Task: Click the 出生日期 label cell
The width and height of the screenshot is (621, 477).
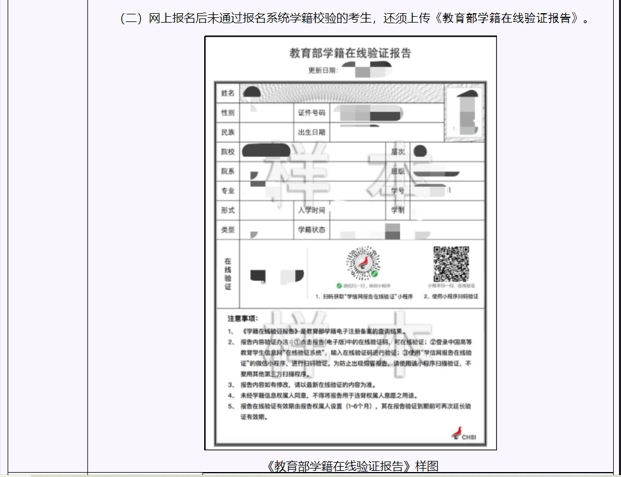Action: [x=312, y=132]
